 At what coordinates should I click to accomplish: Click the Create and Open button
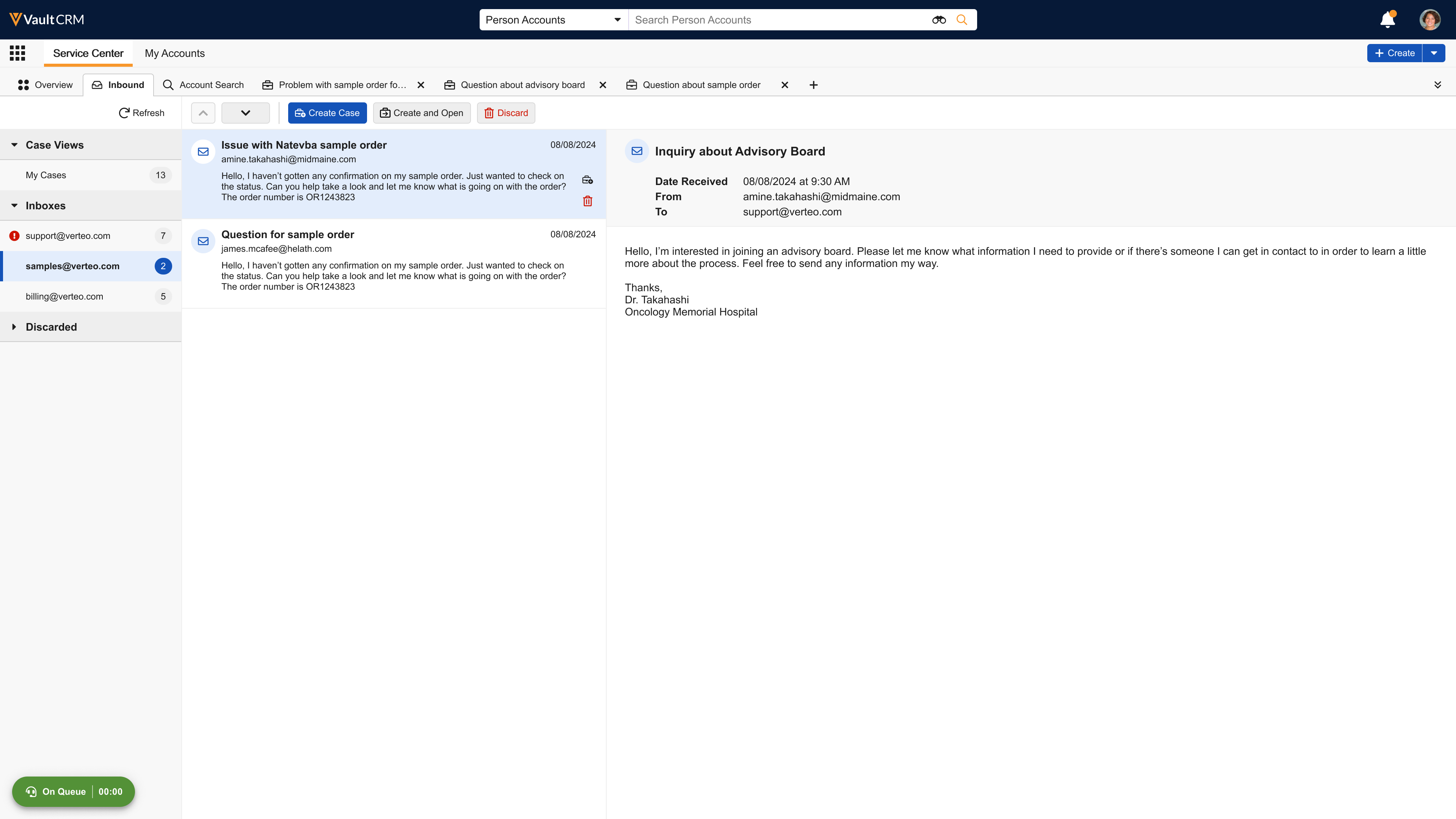(x=421, y=113)
